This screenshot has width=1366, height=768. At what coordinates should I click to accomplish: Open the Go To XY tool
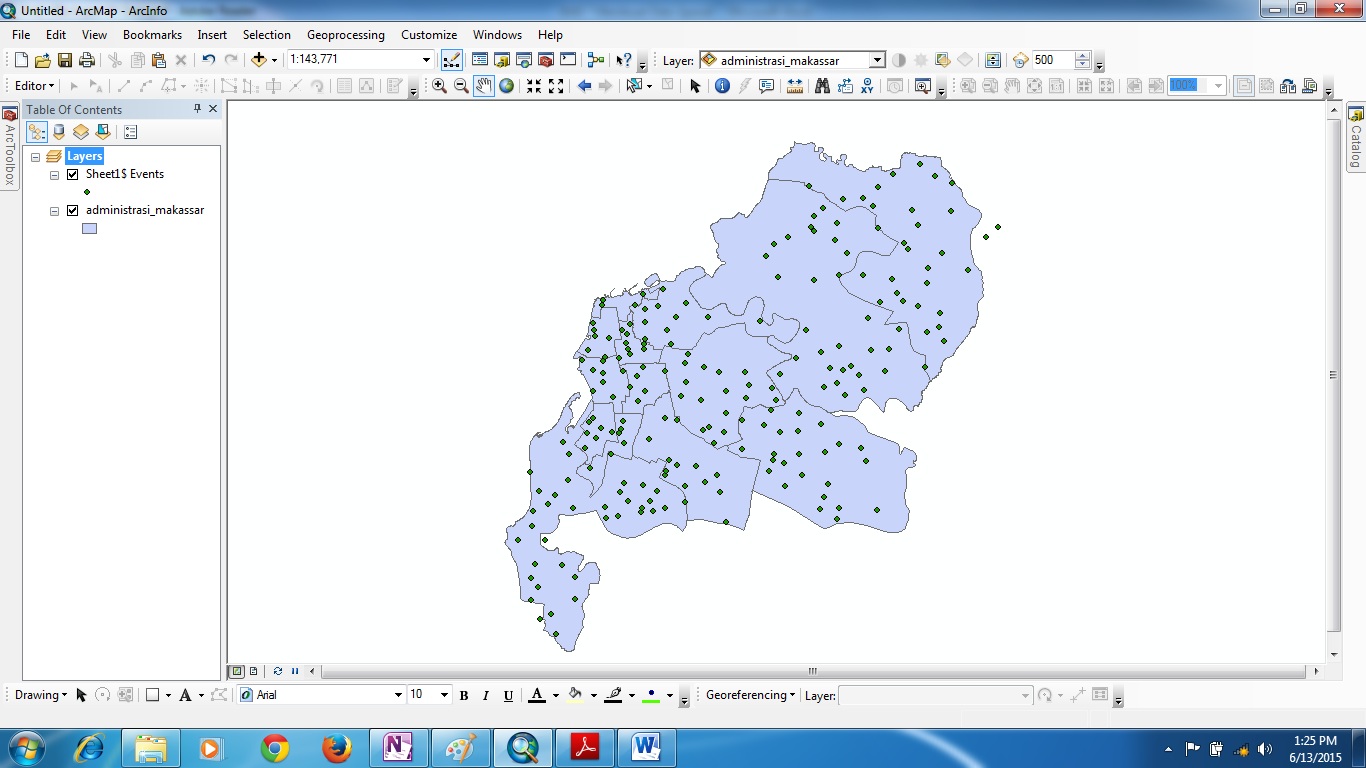pos(867,86)
